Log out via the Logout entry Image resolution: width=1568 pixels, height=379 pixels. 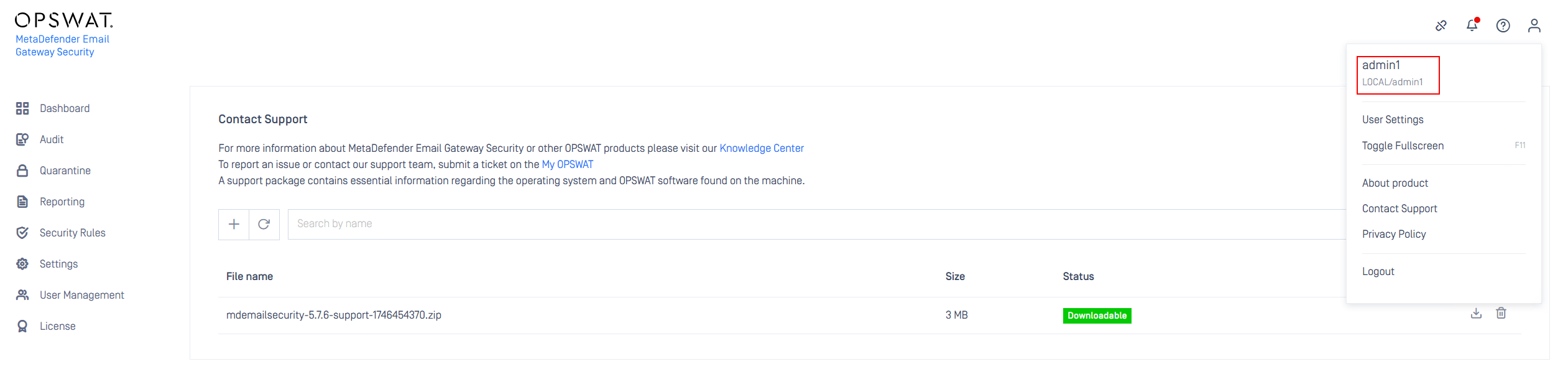coord(1378,271)
